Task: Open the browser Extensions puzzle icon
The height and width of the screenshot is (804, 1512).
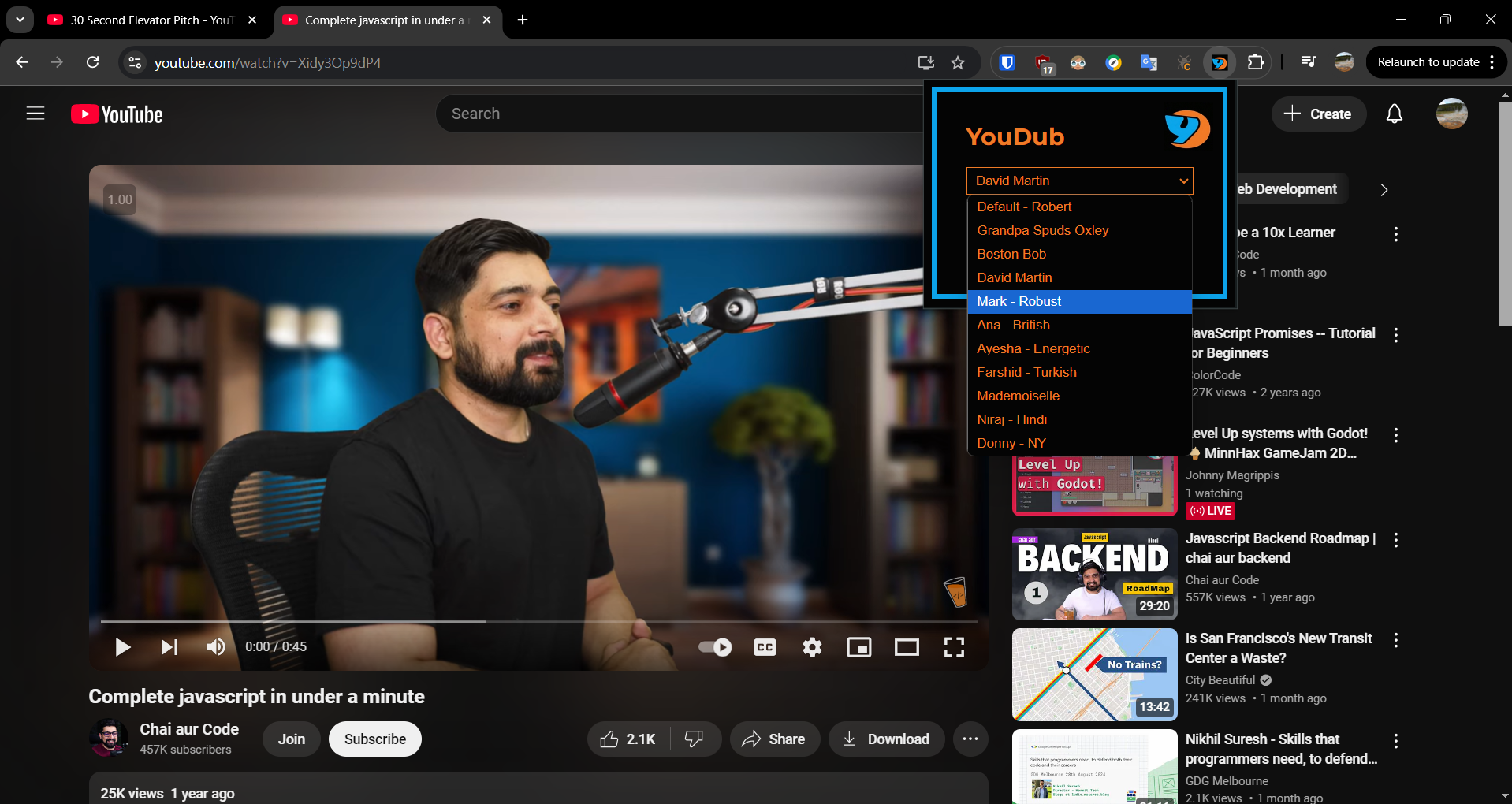Action: (1255, 62)
